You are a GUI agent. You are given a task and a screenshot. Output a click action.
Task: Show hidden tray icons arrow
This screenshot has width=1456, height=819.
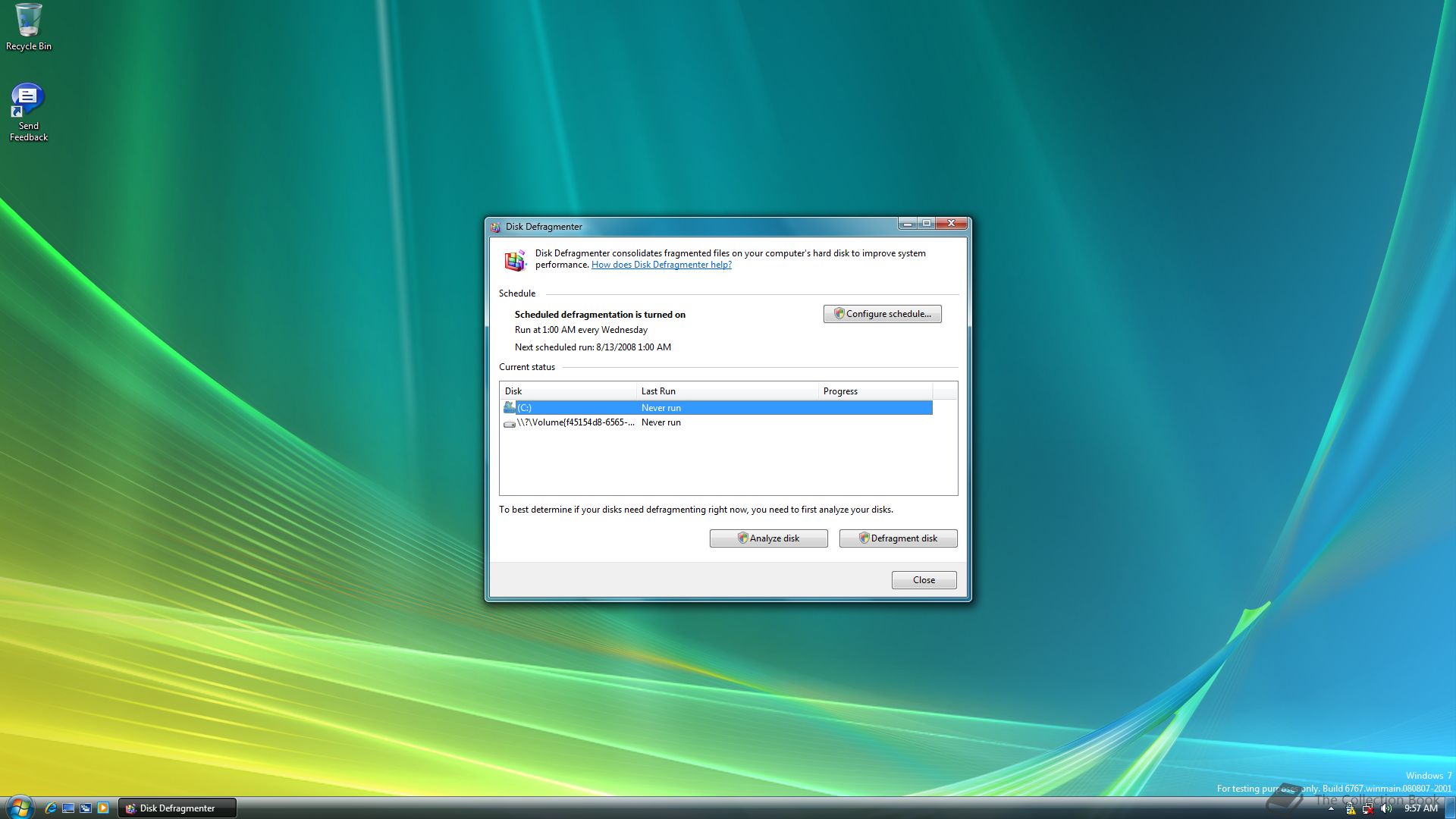1331,809
